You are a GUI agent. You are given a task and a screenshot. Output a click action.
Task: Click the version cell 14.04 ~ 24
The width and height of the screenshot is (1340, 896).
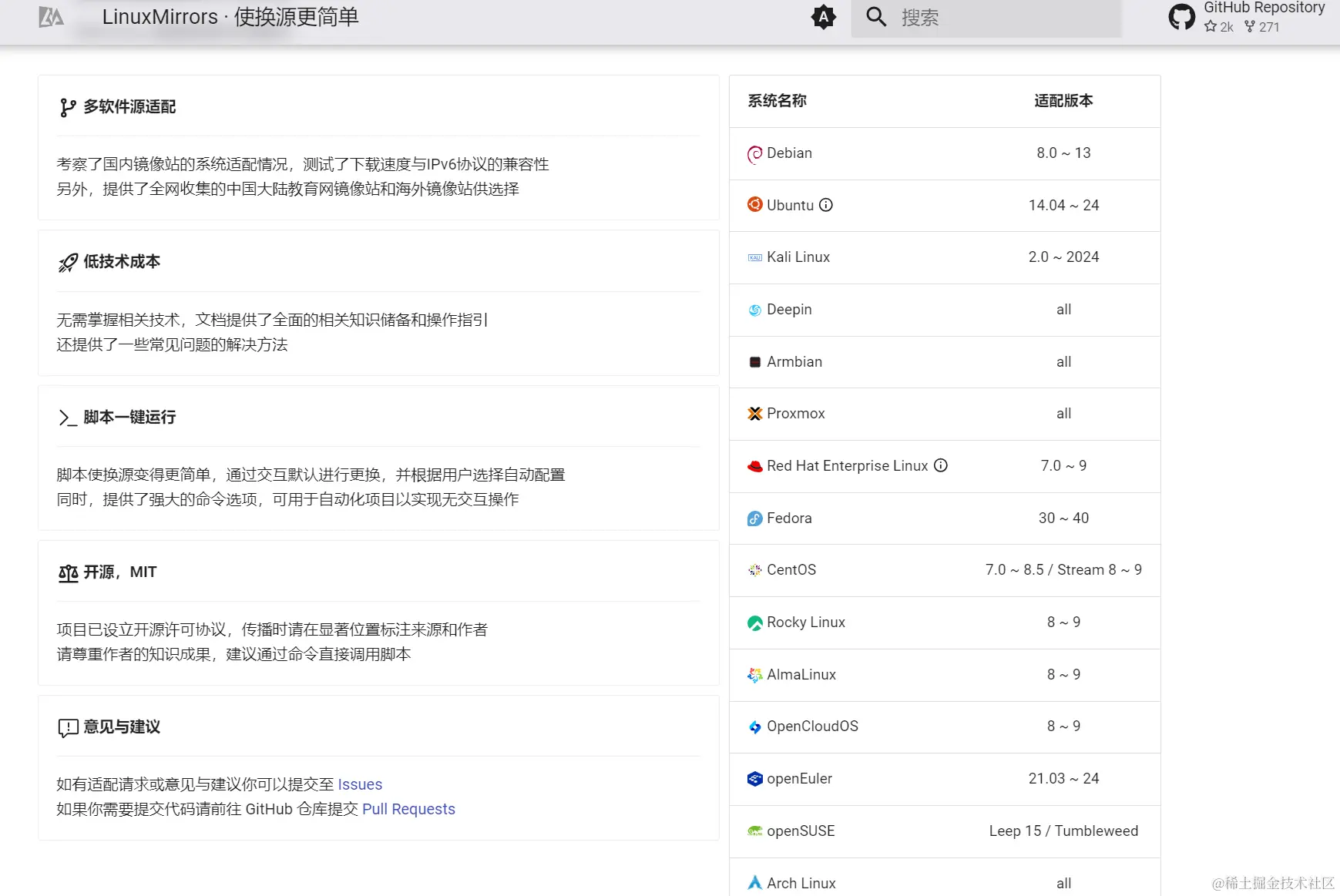pos(1063,205)
